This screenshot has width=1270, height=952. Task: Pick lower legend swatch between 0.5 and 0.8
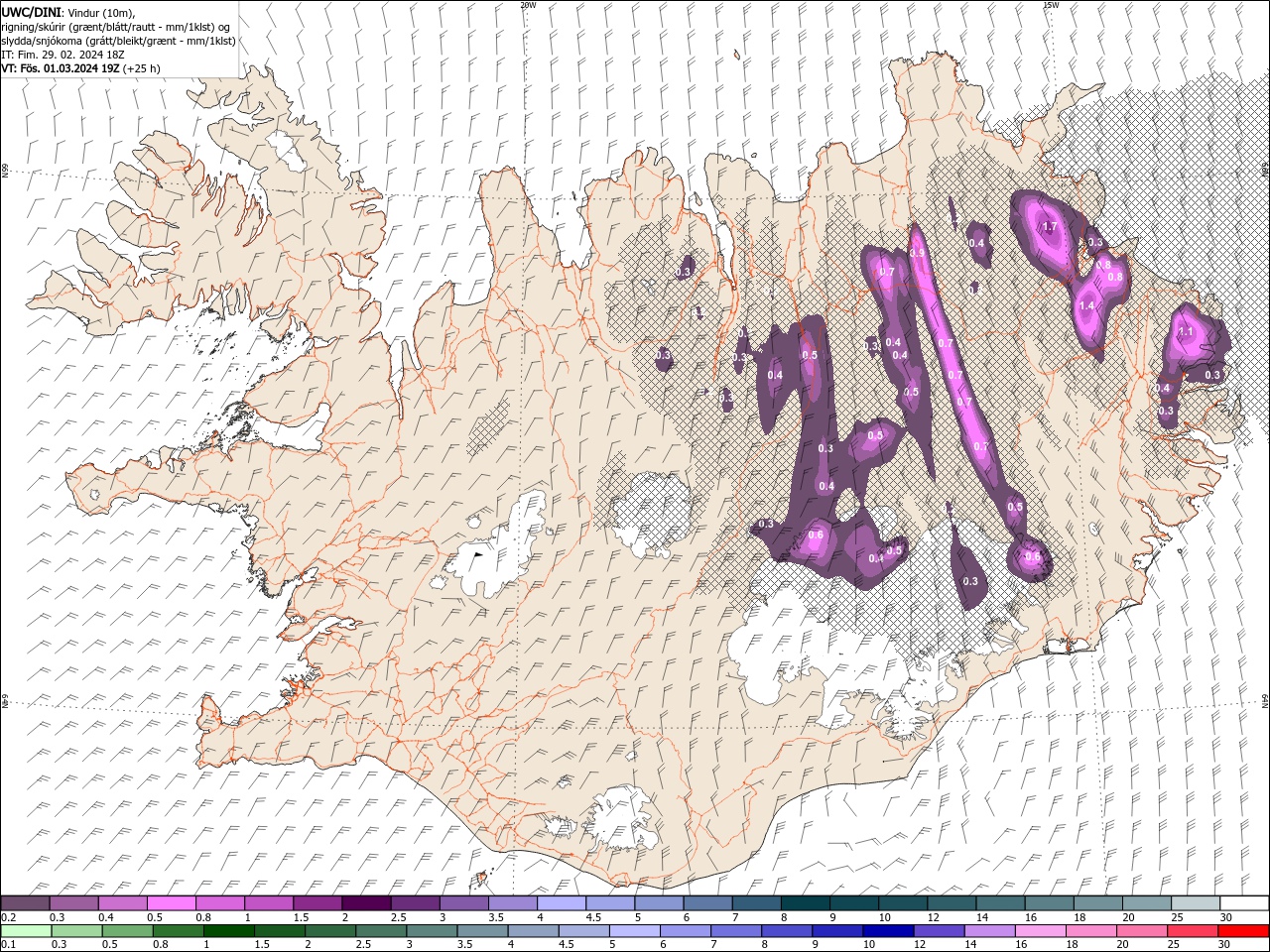click(127, 931)
